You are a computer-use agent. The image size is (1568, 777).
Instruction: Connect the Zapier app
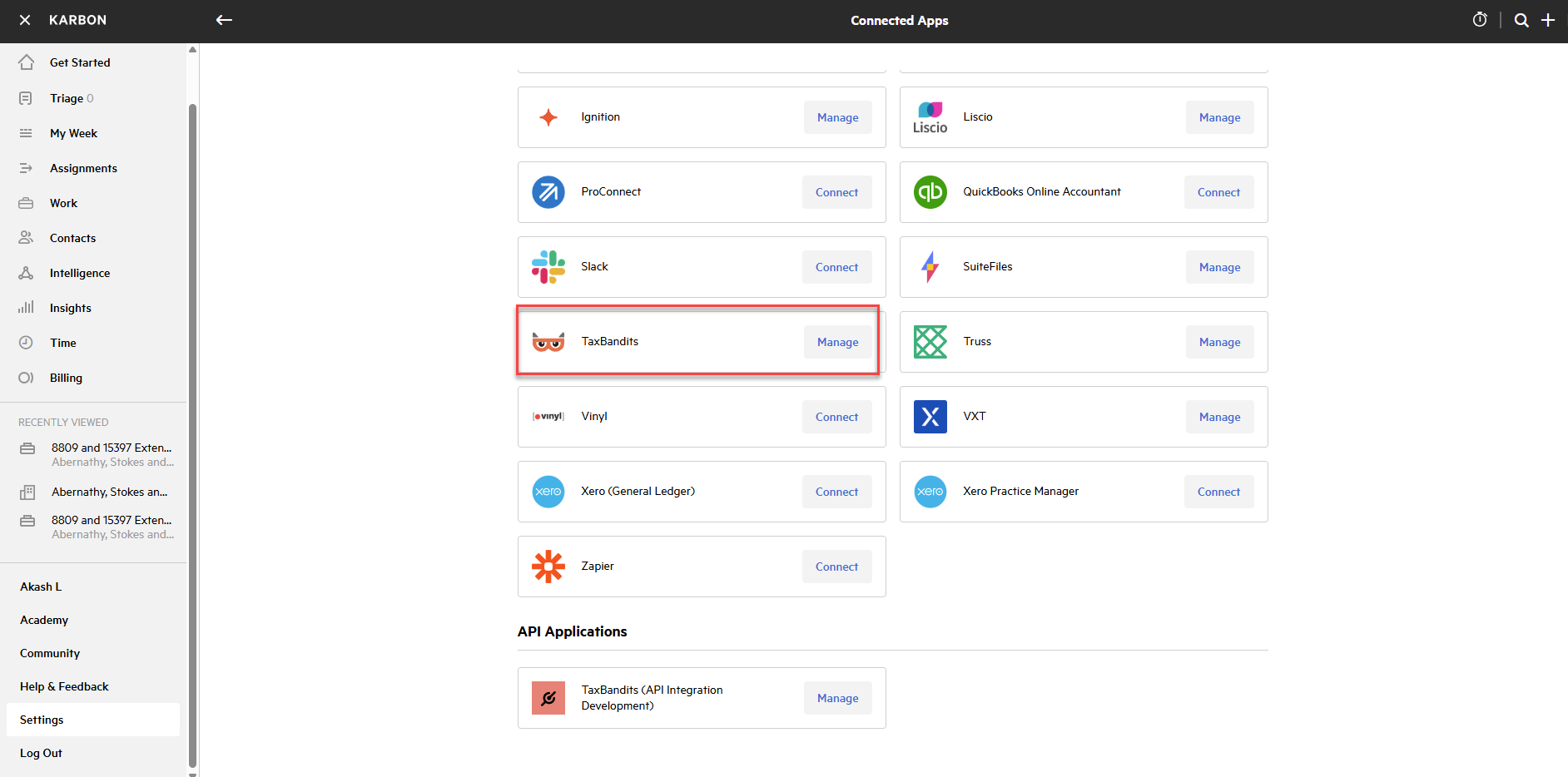tap(837, 567)
